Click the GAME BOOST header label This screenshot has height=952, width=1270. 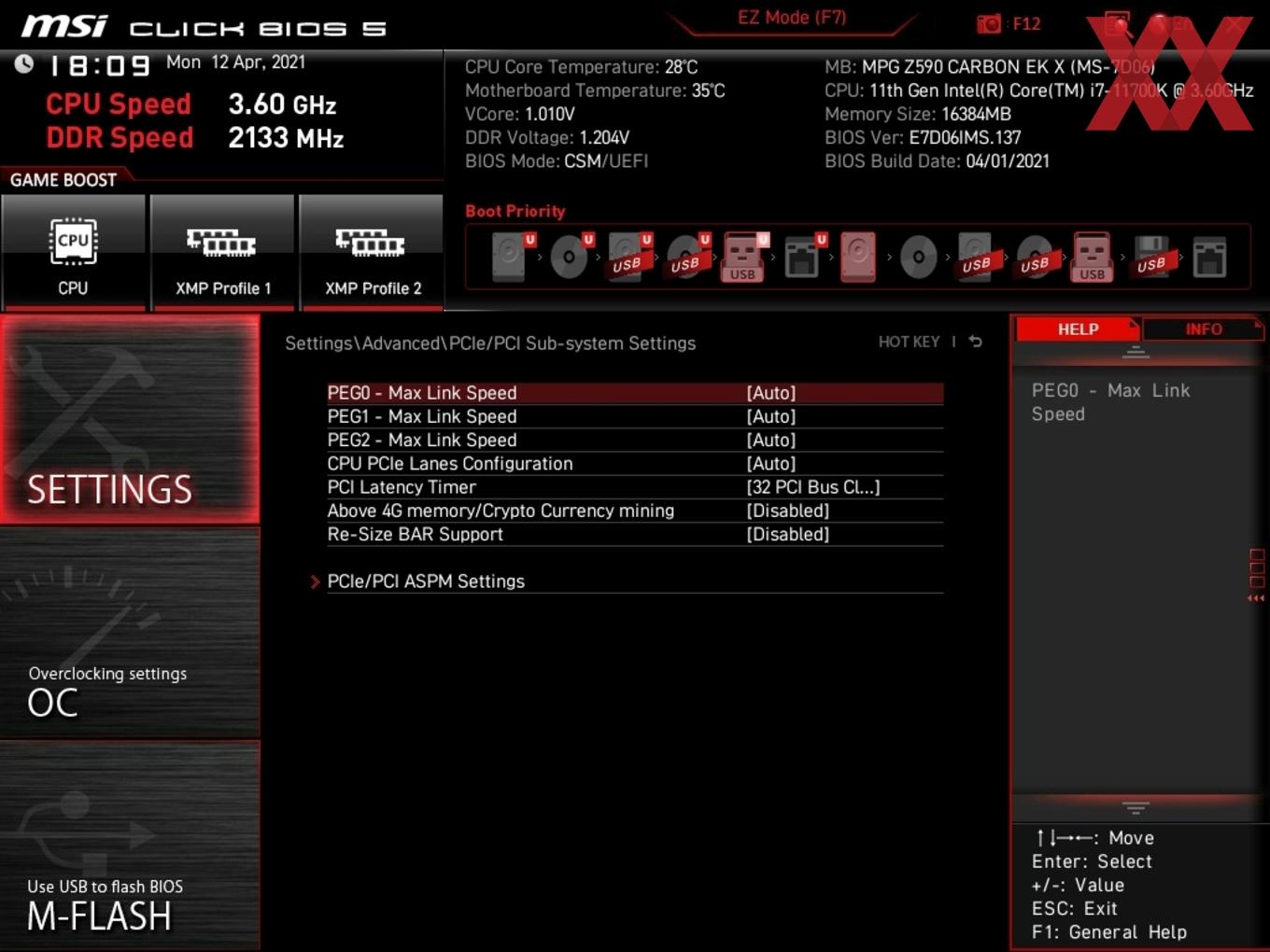[63, 180]
